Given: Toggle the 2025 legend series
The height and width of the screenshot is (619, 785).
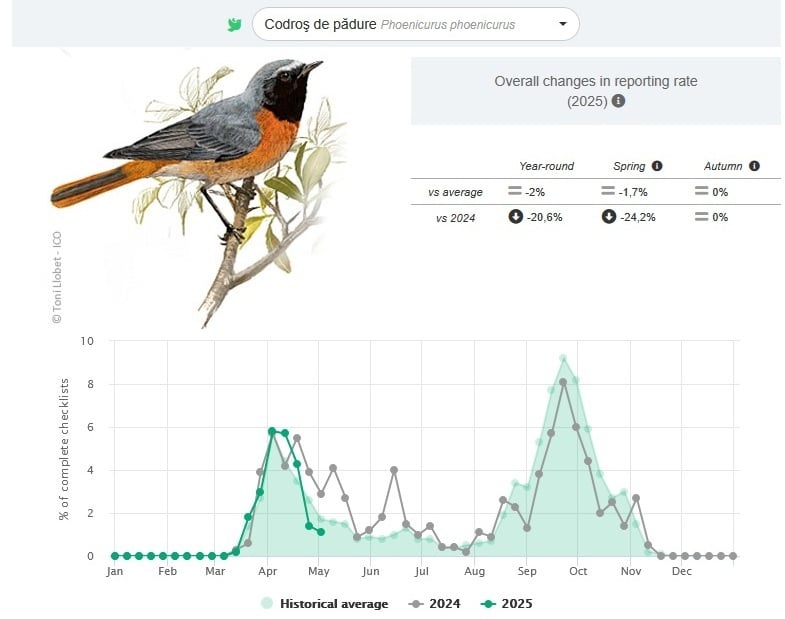Looking at the screenshot, I should click(x=506, y=603).
